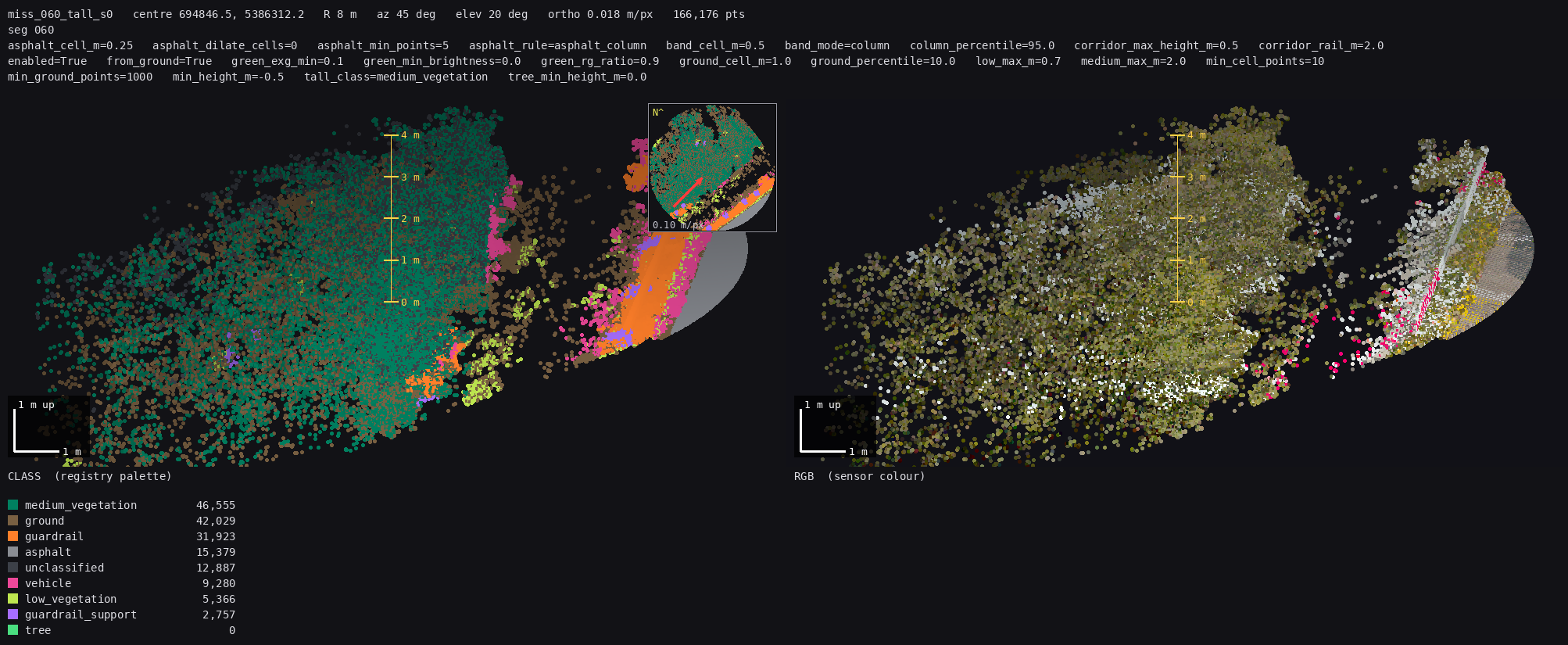Click the medium_vegetation point count 46,555
This screenshot has height=645, width=1568.
click(216, 505)
